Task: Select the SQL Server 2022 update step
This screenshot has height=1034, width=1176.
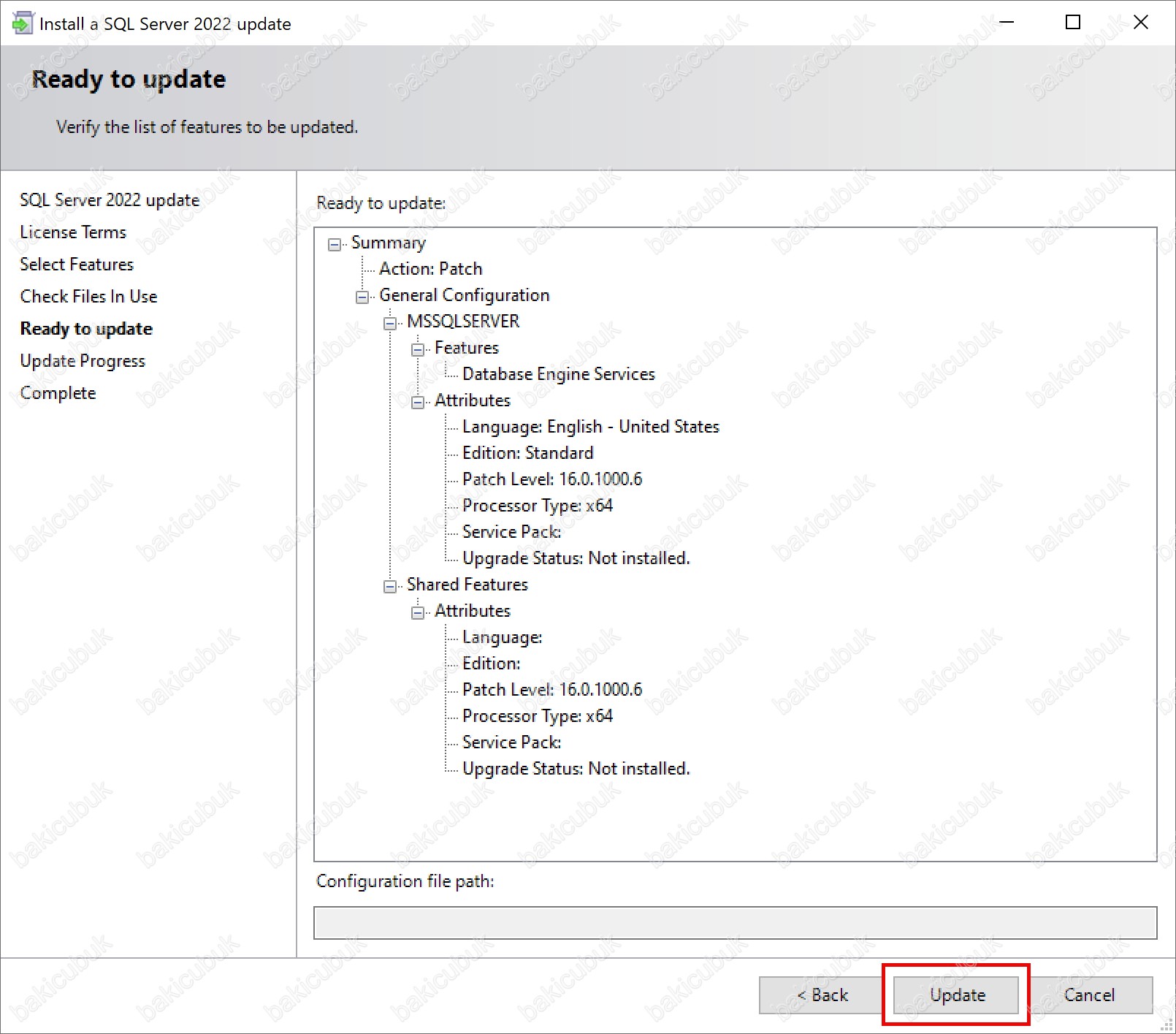Action: click(x=110, y=200)
